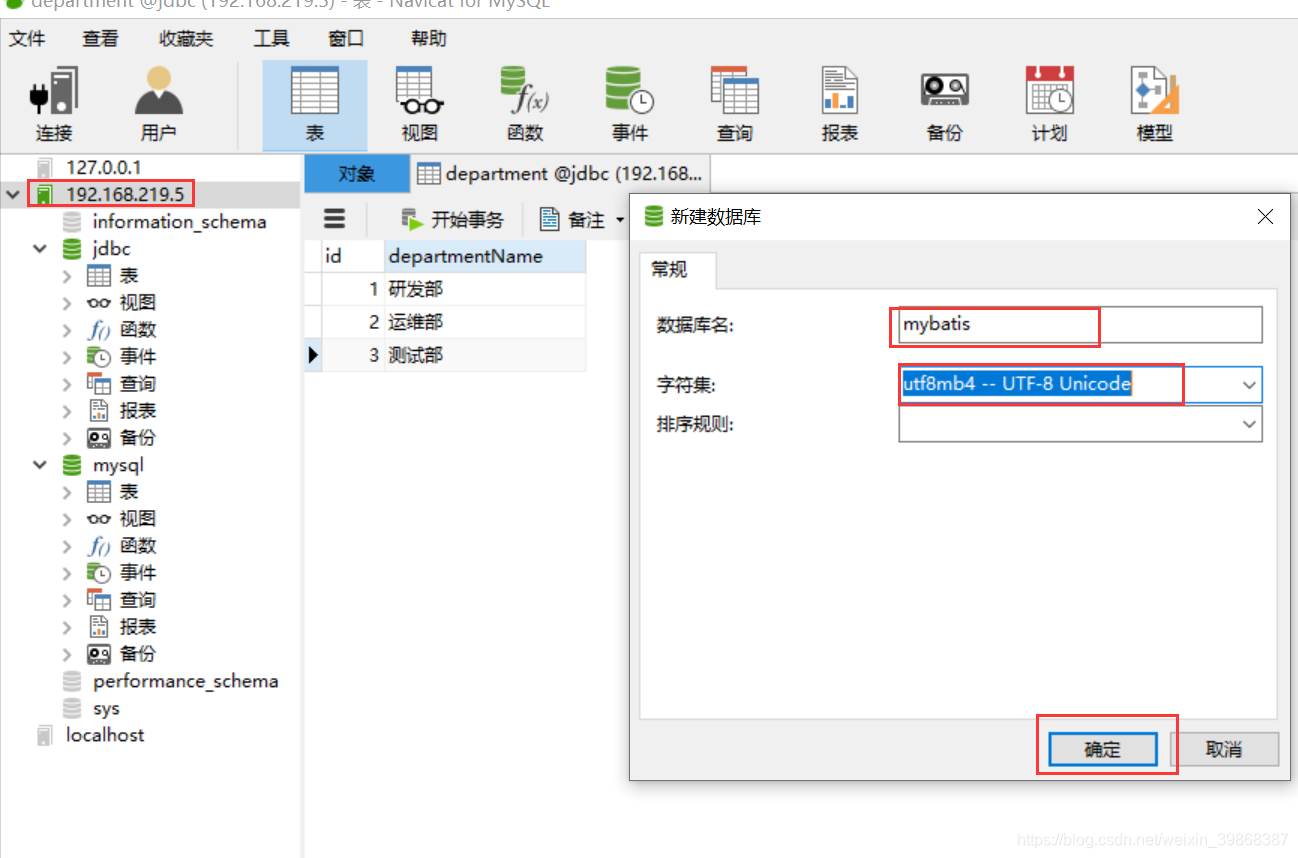The height and width of the screenshot is (858, 1298).
Task: Select the 127.0.0.1 connection icon
Action: point(44,167)
